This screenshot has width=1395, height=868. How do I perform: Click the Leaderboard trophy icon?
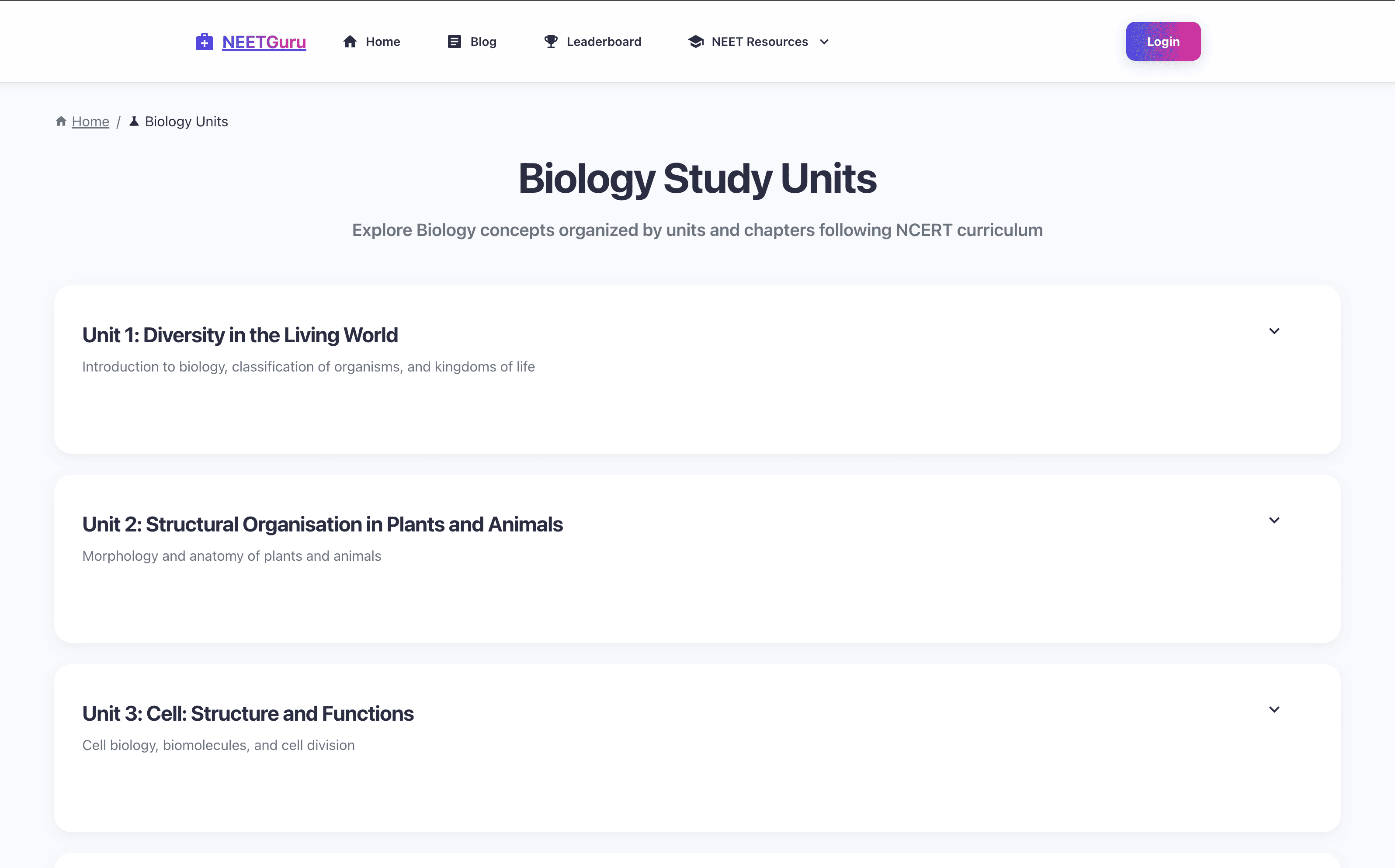551,42
